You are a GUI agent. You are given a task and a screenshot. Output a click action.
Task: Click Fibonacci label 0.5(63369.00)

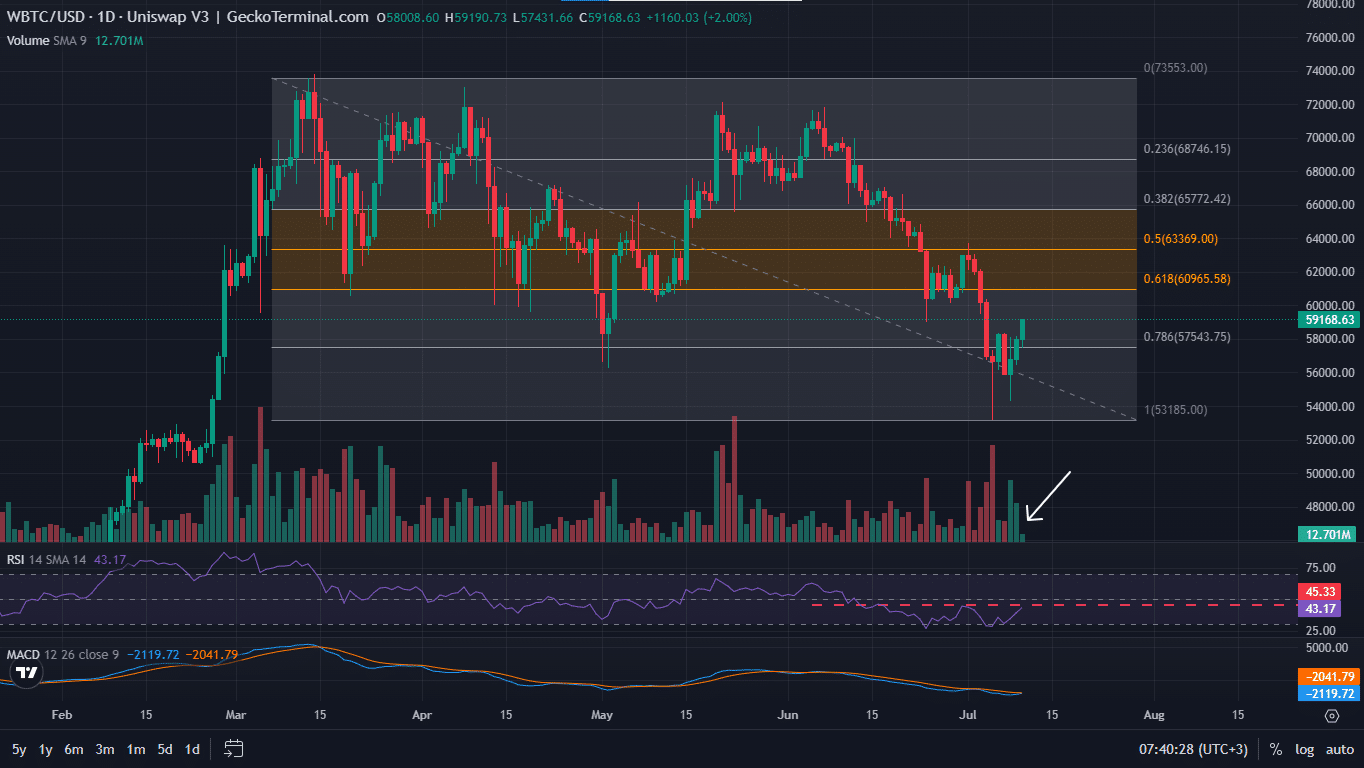[x=1181, y=239]
